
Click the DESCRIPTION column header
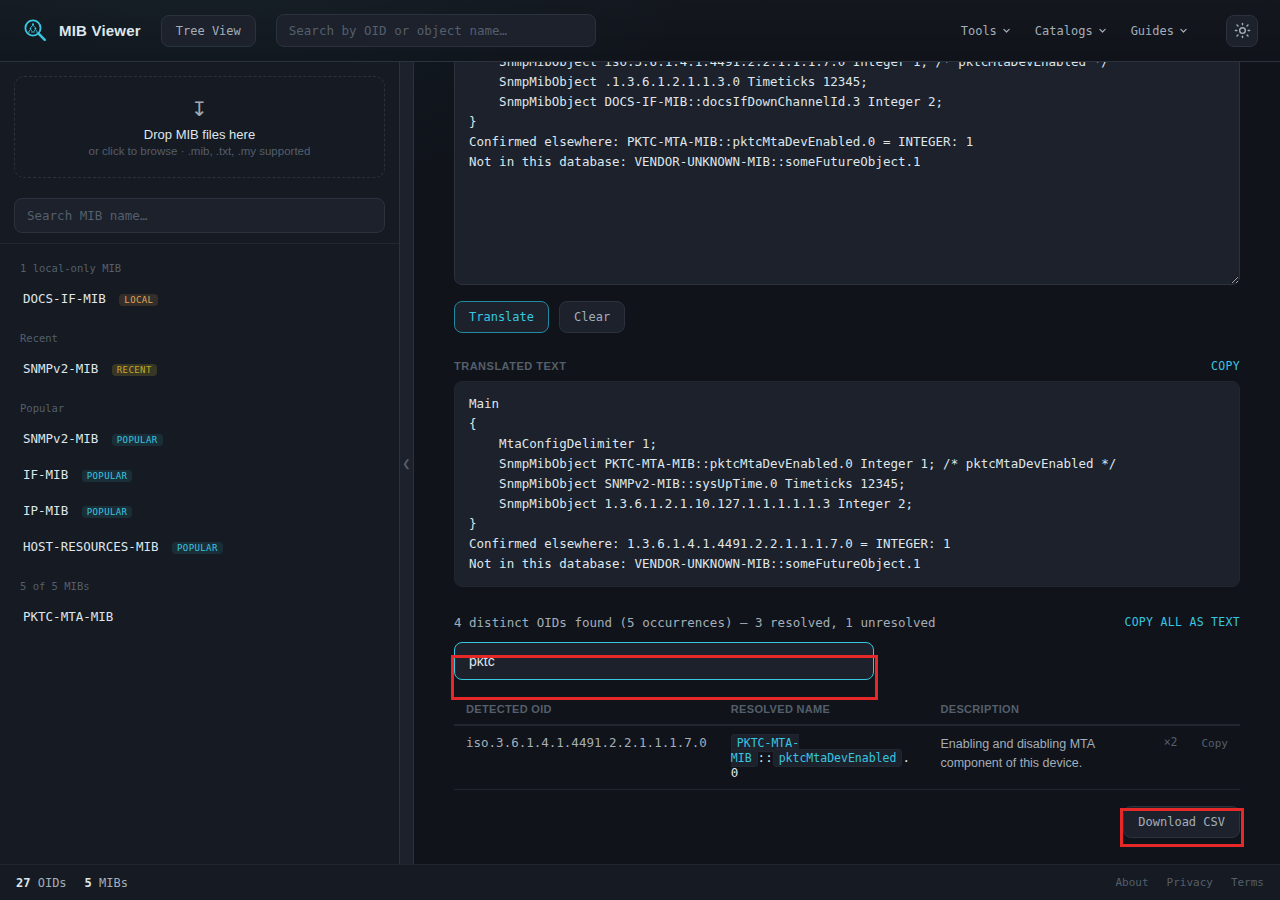click(x=979, y=709)
